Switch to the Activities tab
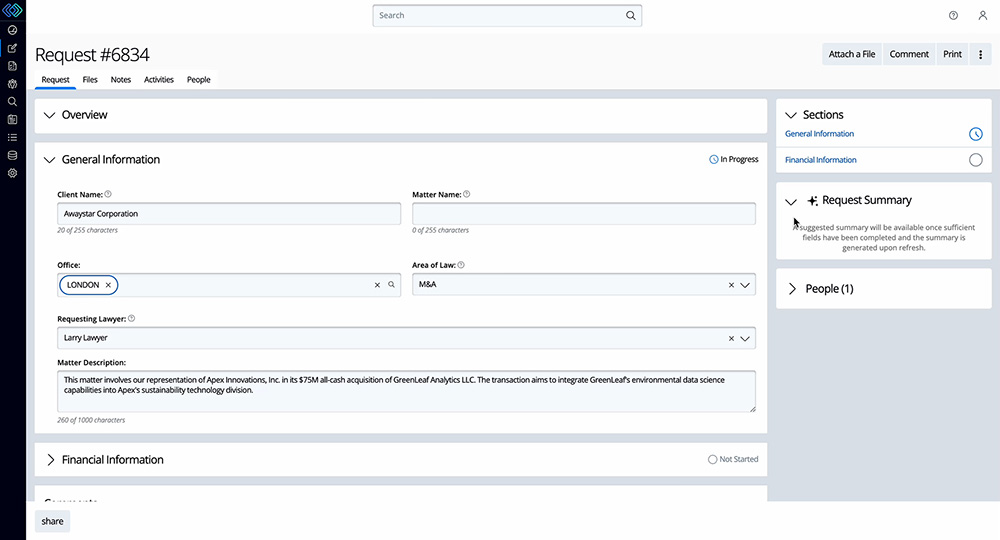The height and width of the screenshot is (540, 1000). click(x=158, y=80)
